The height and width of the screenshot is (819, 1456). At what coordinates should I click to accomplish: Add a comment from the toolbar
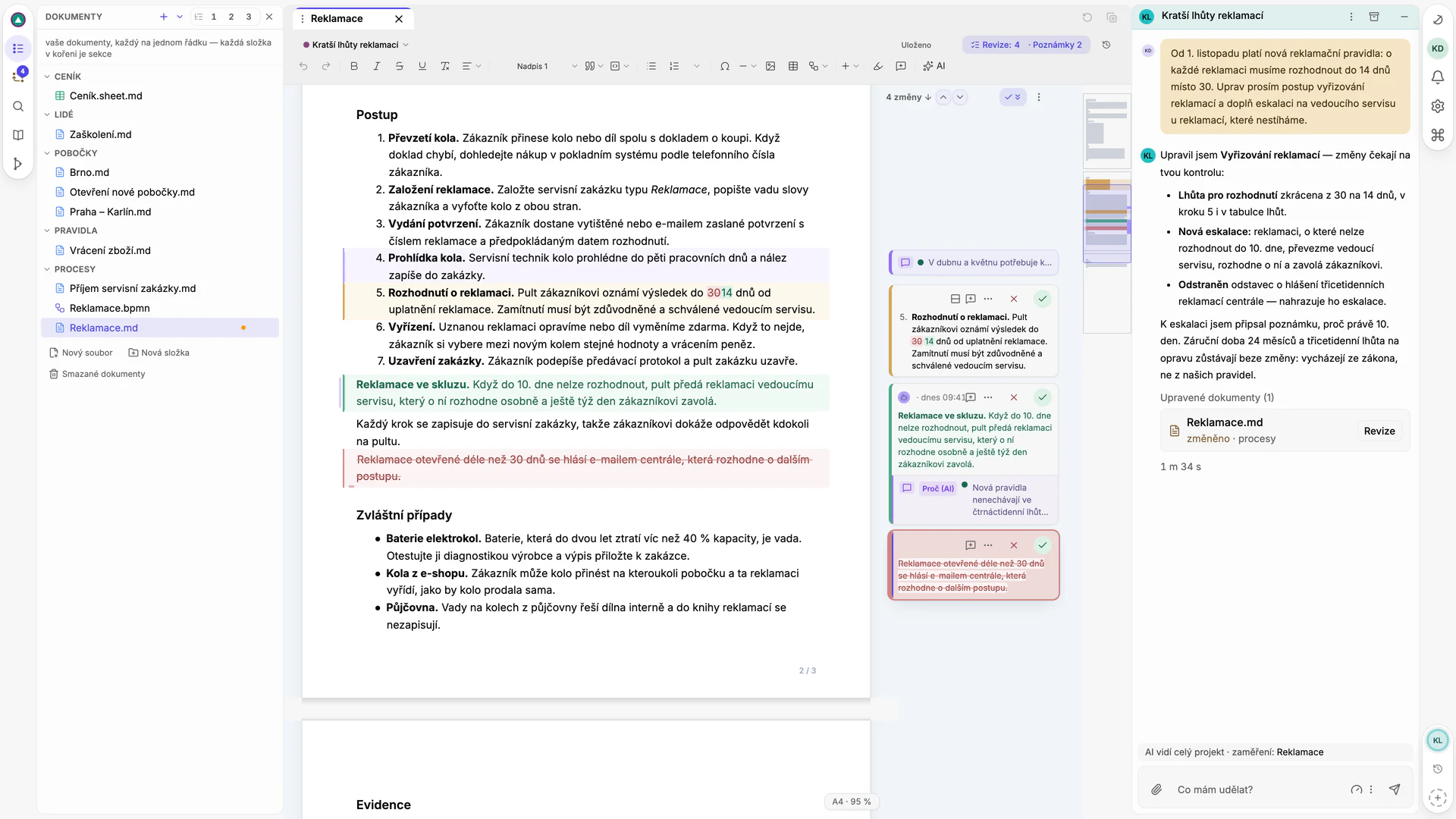tap(901, 67)
